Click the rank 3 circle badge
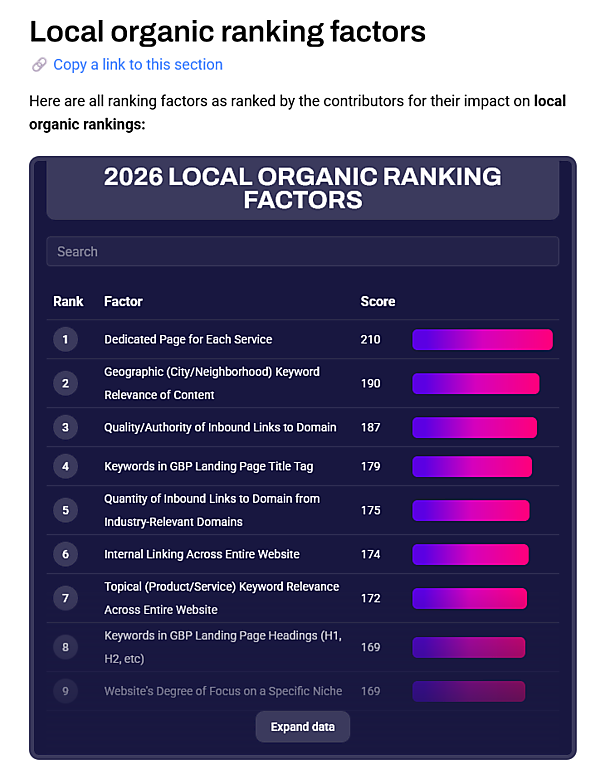 point(65,428)
